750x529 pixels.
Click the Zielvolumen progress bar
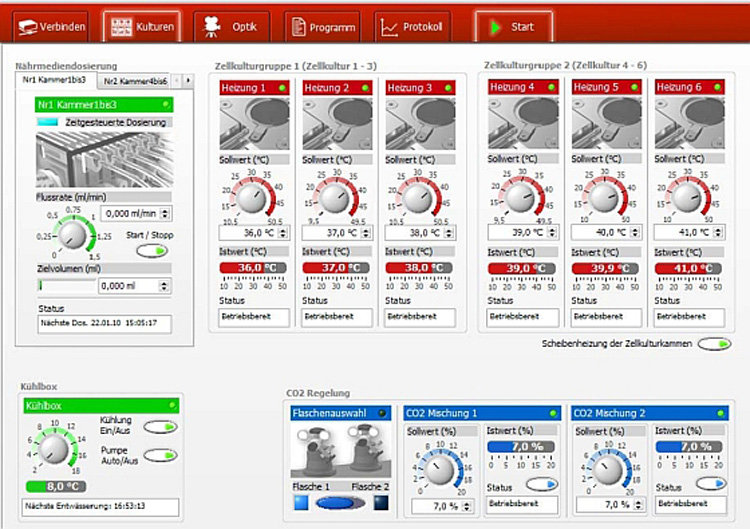pos(66,286)
